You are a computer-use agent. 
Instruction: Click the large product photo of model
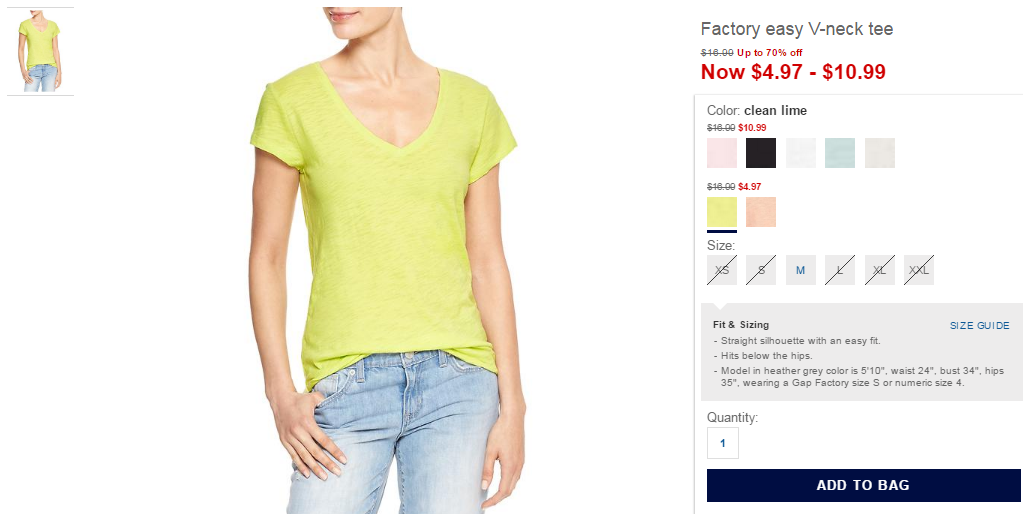[x=388, y=260]
